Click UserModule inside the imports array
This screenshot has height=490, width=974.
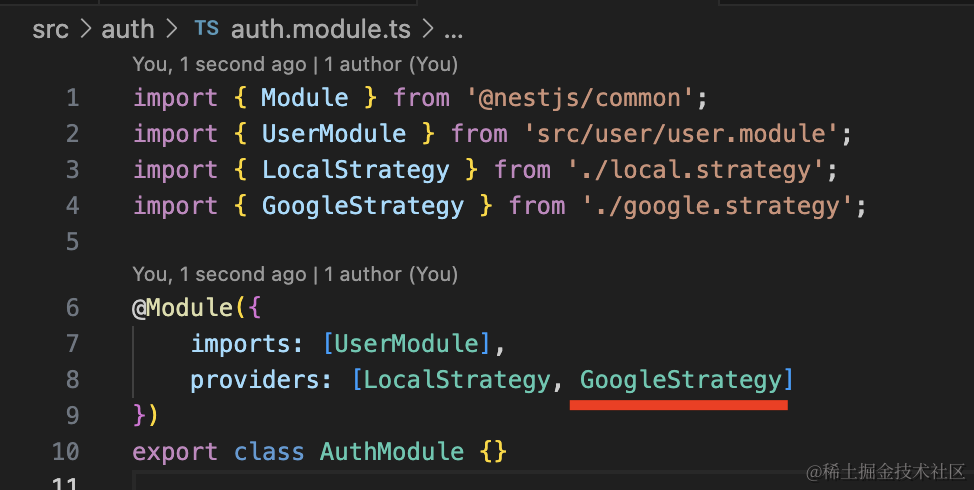(x=406, y=343)
